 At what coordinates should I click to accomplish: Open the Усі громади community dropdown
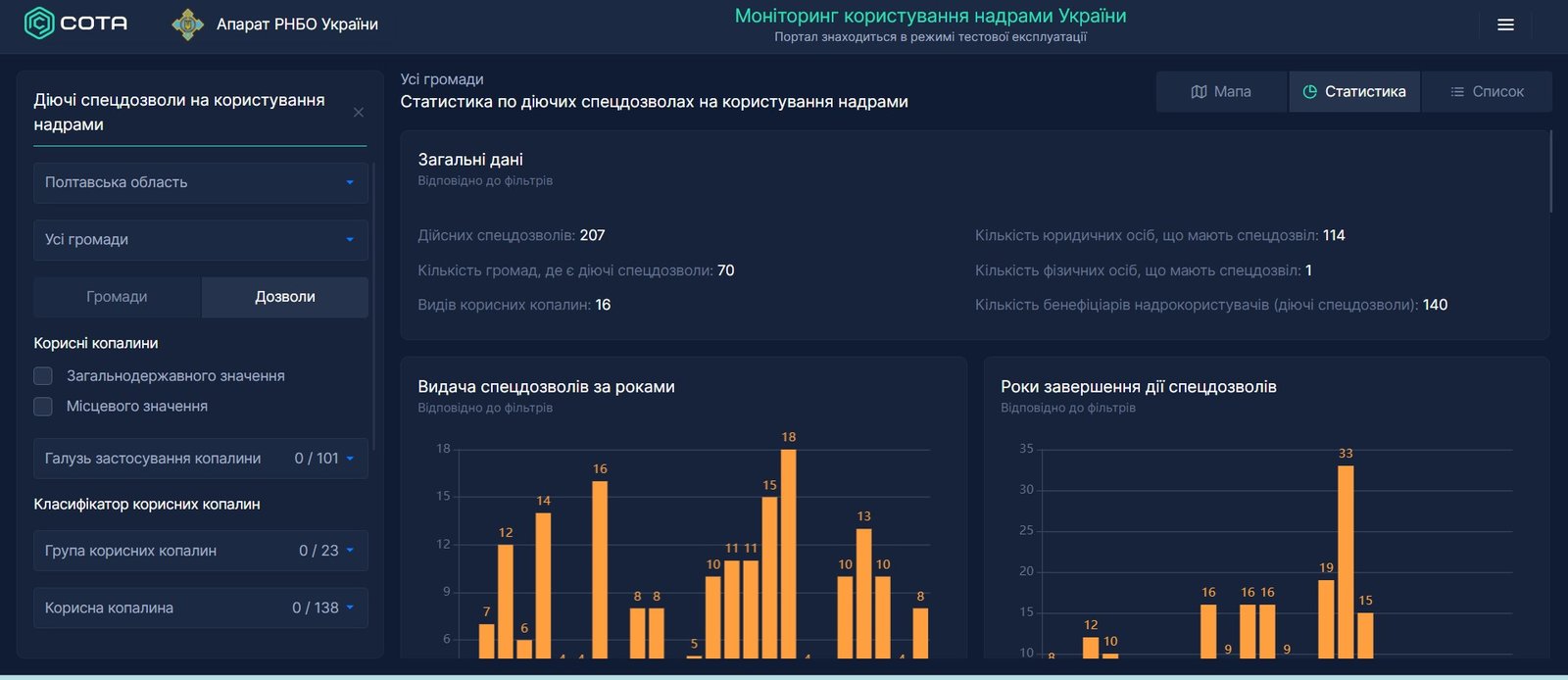pos(201,240)
